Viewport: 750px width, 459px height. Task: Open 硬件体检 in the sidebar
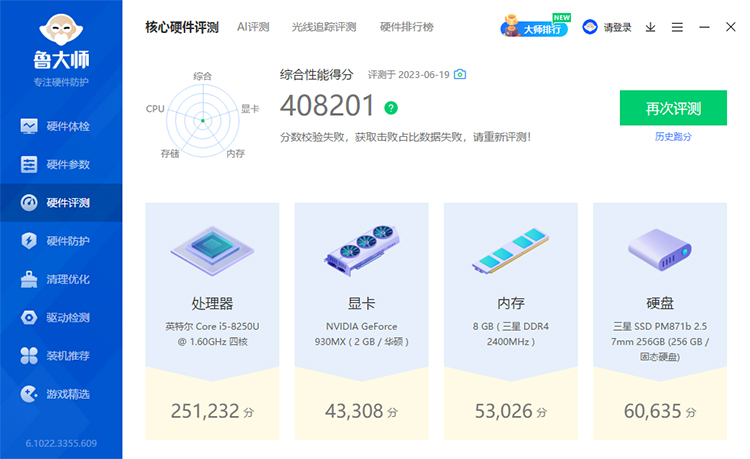point(61,126)
